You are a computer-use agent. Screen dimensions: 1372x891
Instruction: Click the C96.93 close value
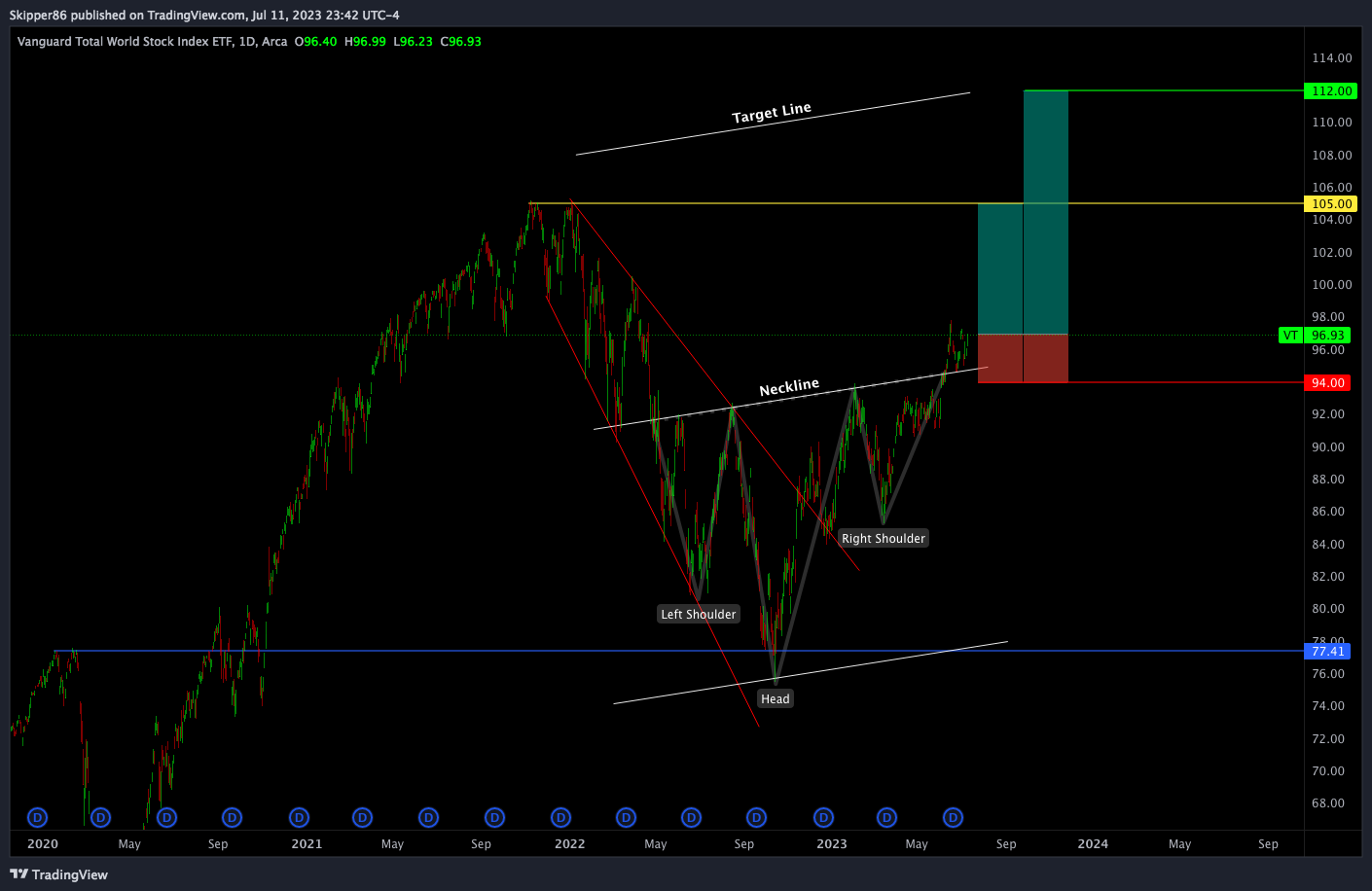click(x=460, y=42)
